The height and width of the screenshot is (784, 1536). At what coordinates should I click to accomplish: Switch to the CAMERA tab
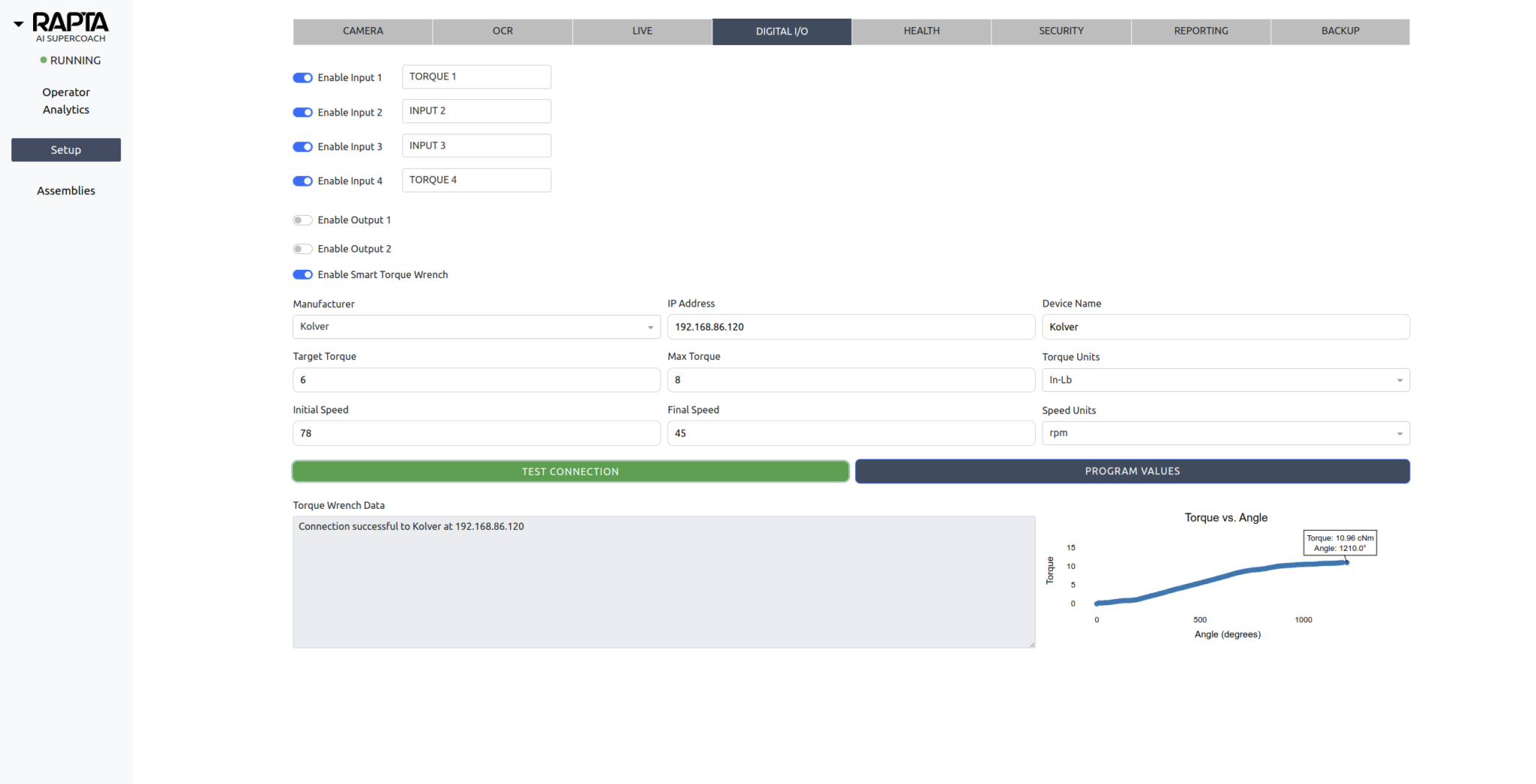point(363,31)
